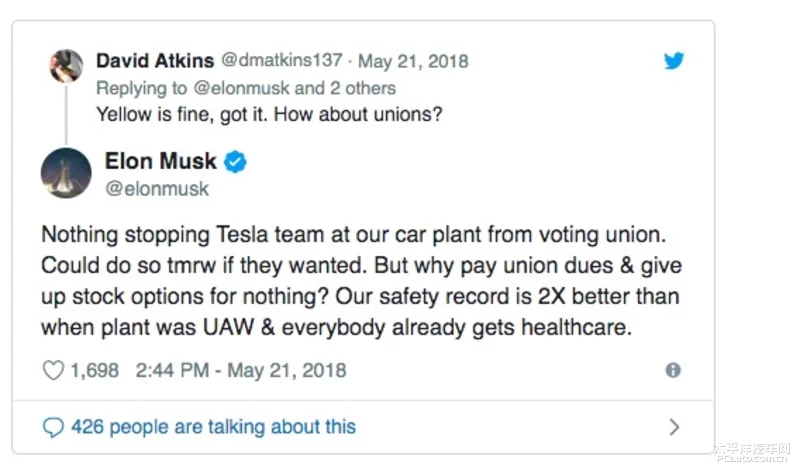Screen dimensions: 800x470
Task: Click the speech bubble reply icon
Action: pyautogui.click(x=53, y=428)
